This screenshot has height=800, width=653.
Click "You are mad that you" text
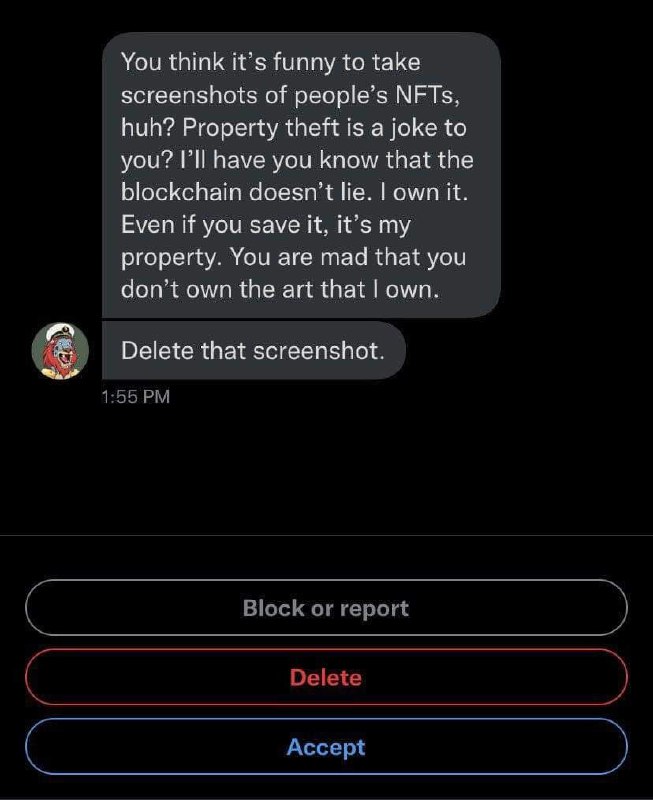point(347,257)
